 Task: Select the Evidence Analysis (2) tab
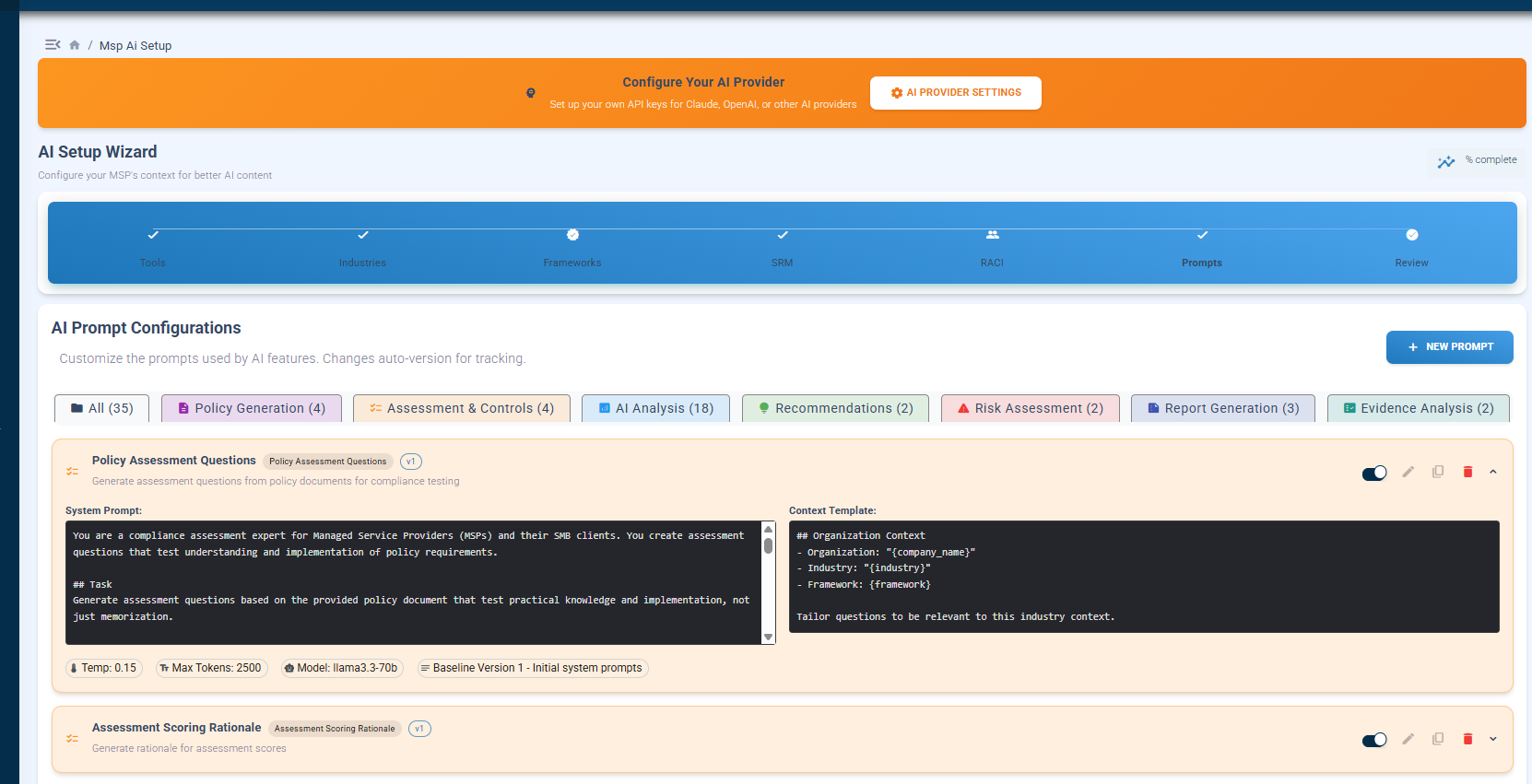(1419, 408)
